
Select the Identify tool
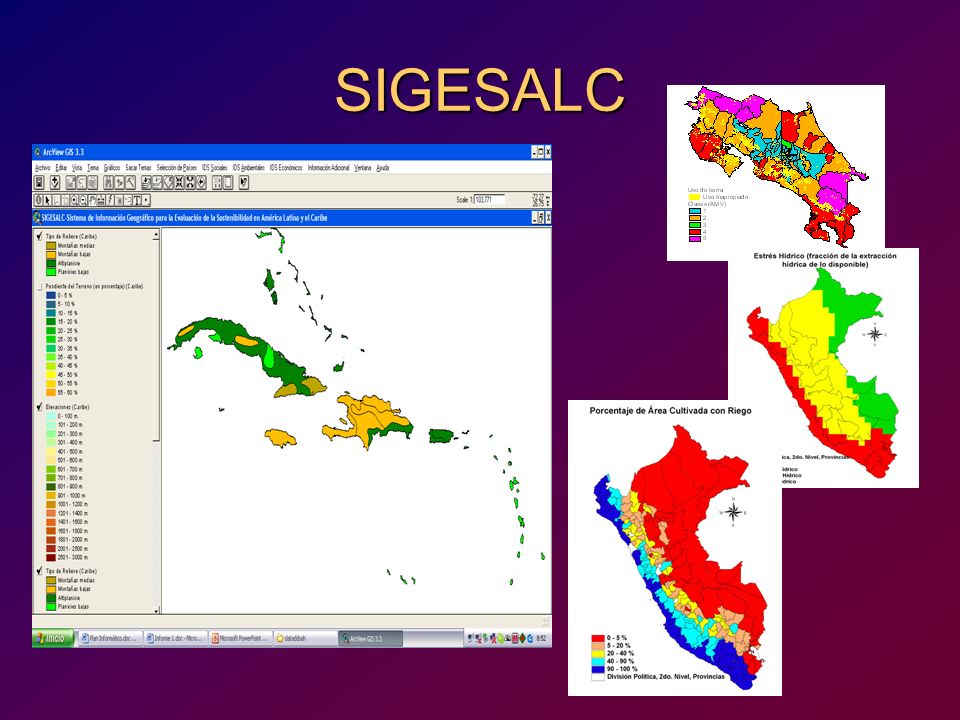click(x=39, y=200)
